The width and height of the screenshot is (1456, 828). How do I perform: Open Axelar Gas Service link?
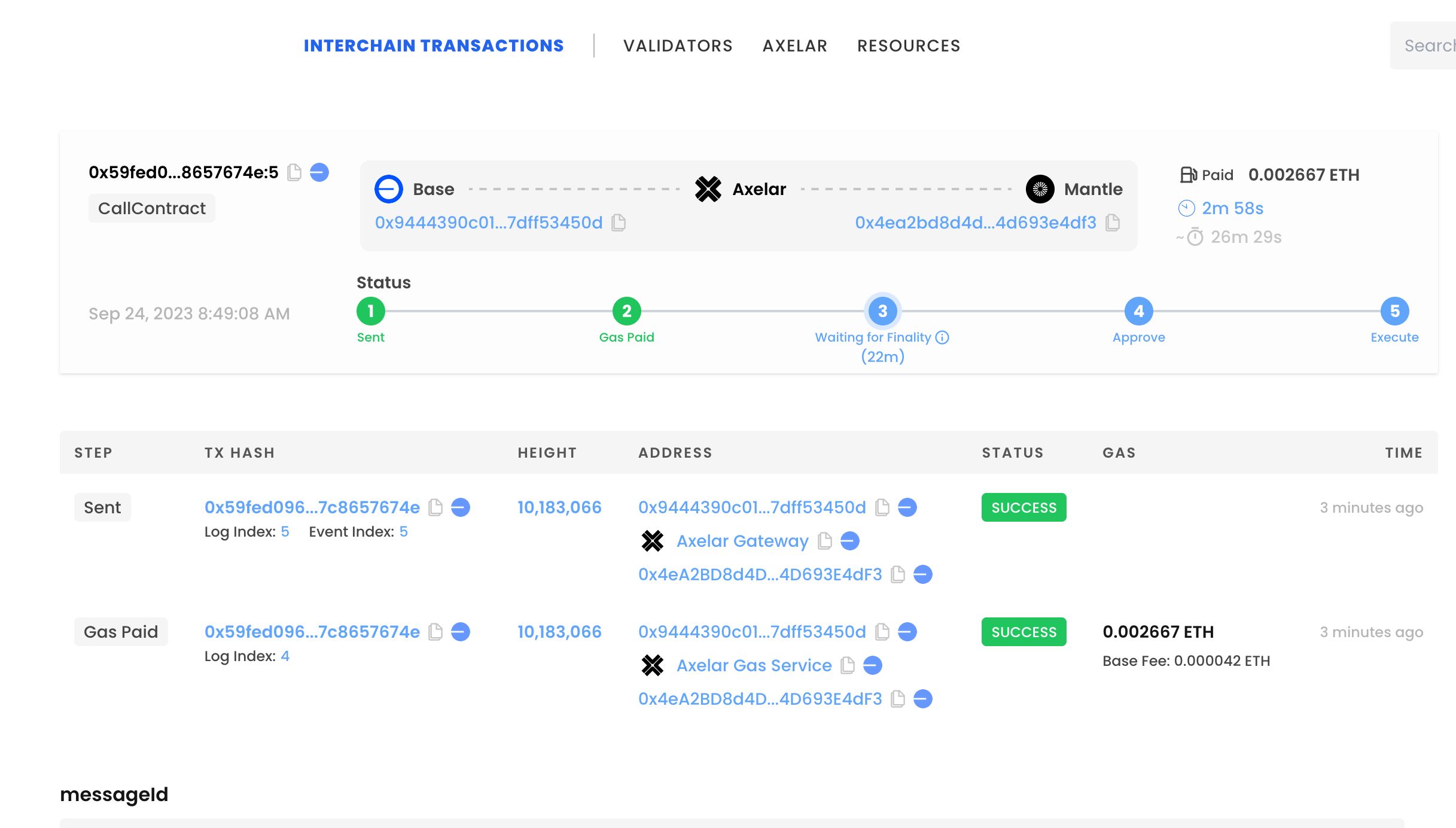pyautogui.click(x=754, y=665)
